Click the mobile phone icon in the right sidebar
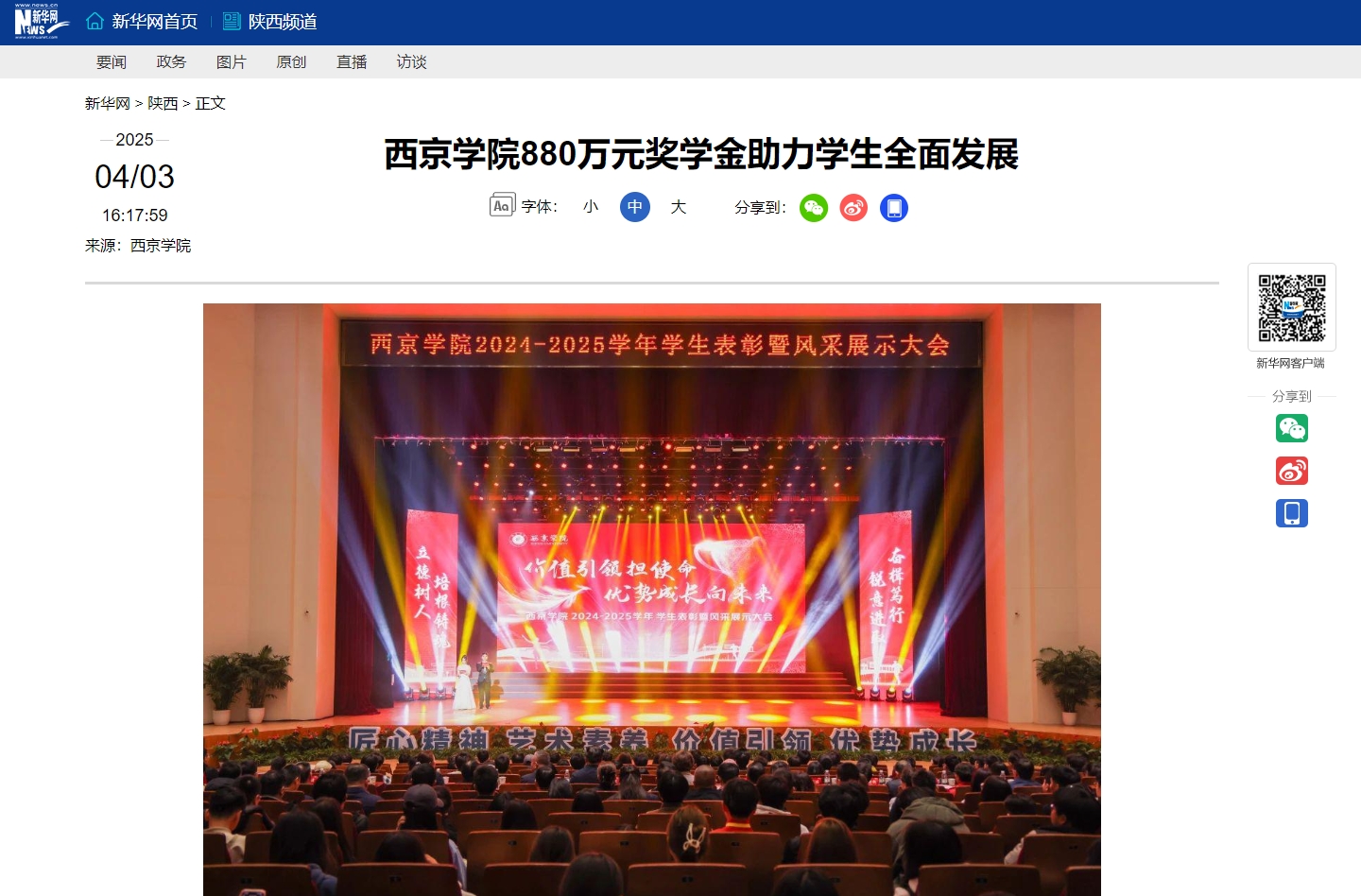Viewport: 1361px width, 896px height. [x=1292, y=513]
